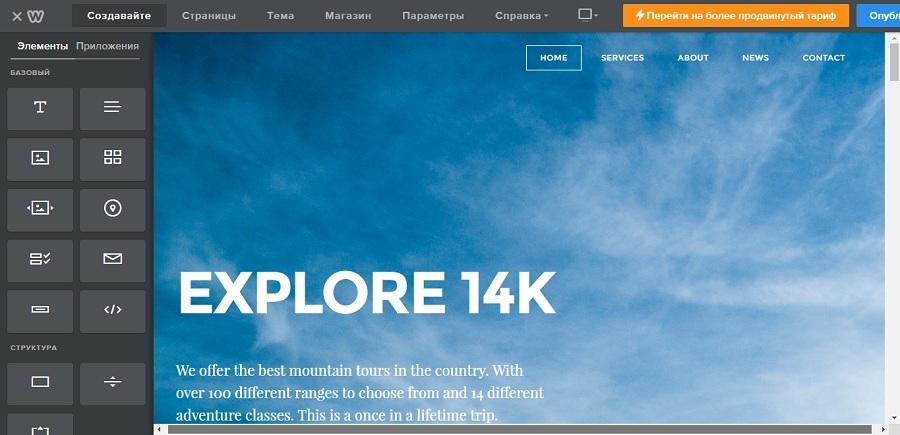
Task: Select the Slideshow element icon
Action: click(40, 210)
